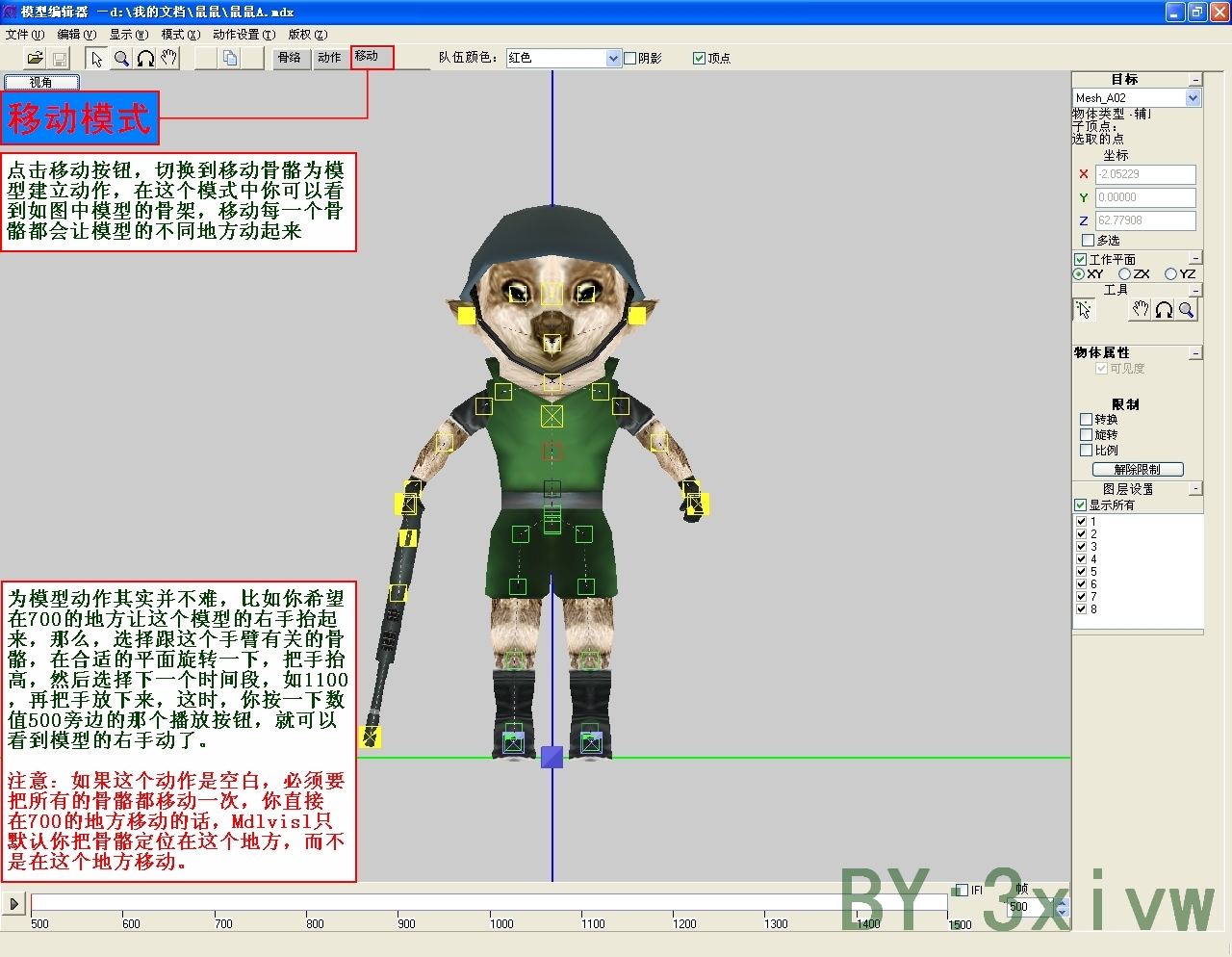
Task: Select the hand pan tool in toolbar
Action: click(x=169, y=58)
